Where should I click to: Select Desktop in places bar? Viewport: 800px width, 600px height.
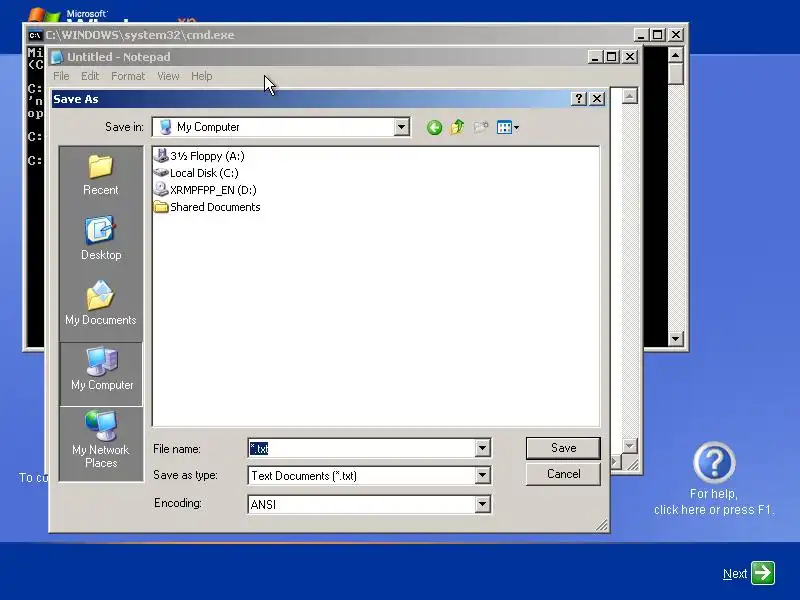[x=101, y=239]
